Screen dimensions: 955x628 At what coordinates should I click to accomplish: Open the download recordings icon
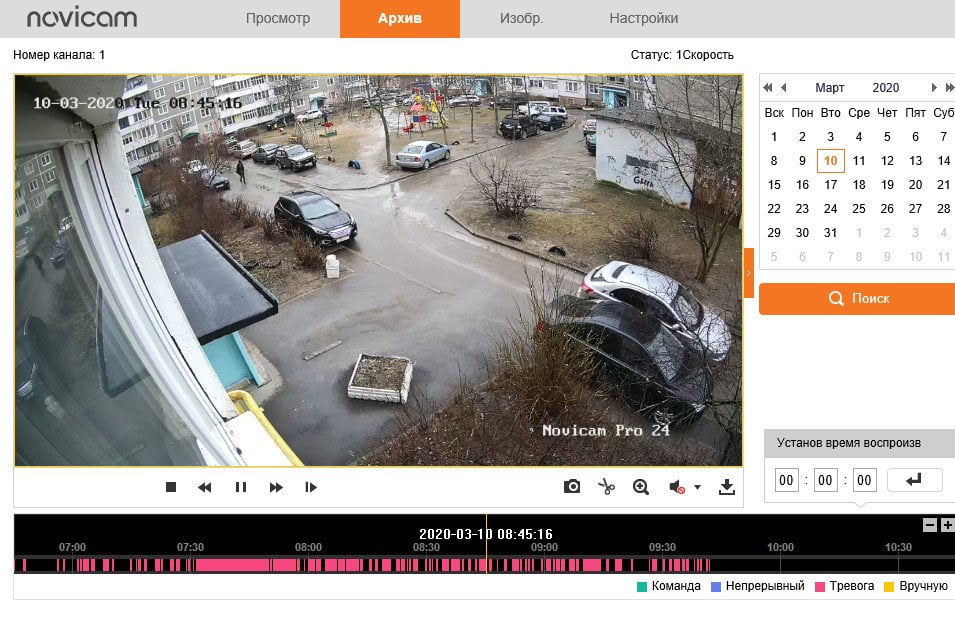(727, 487)
